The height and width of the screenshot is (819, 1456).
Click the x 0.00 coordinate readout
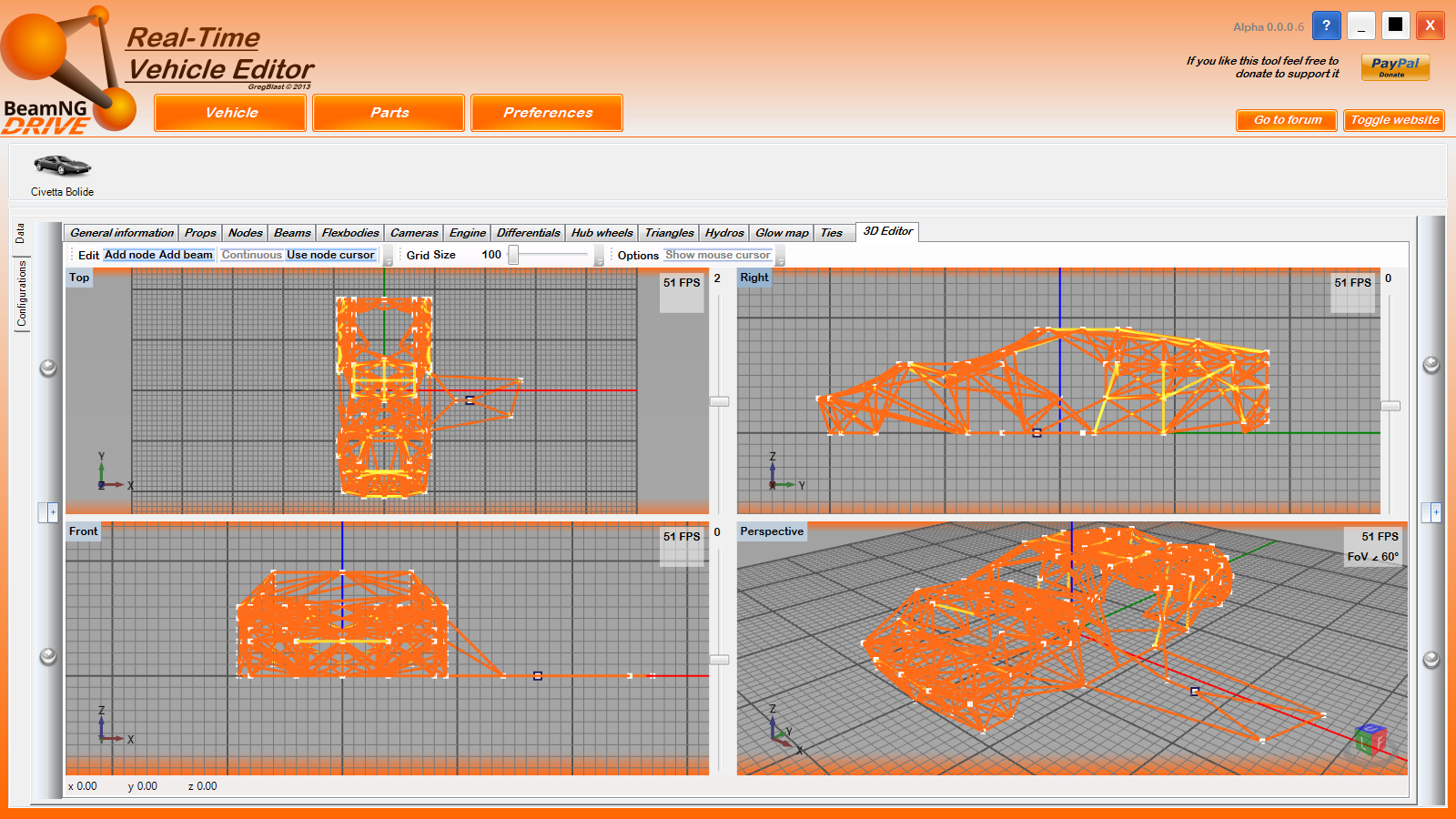click(83, 786)
